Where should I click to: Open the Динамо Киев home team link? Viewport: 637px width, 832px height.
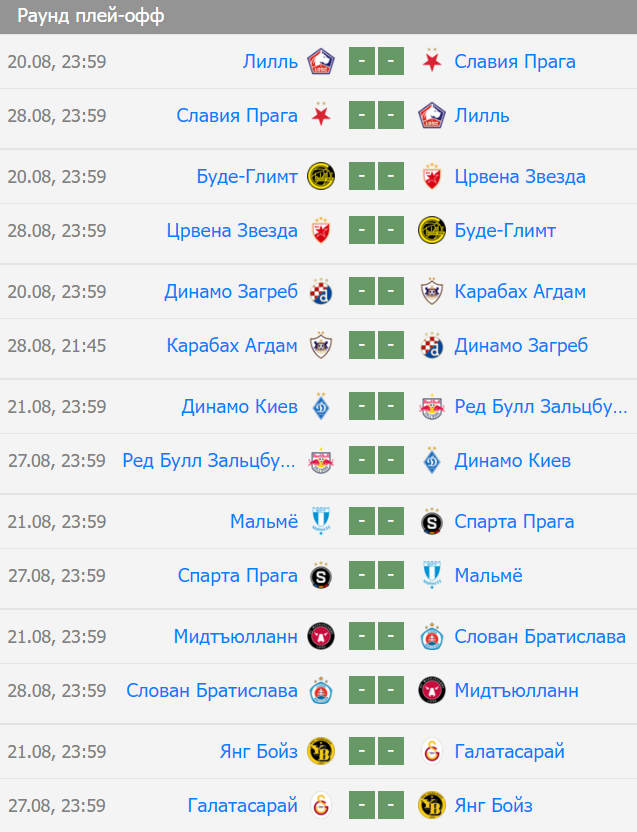239,406
